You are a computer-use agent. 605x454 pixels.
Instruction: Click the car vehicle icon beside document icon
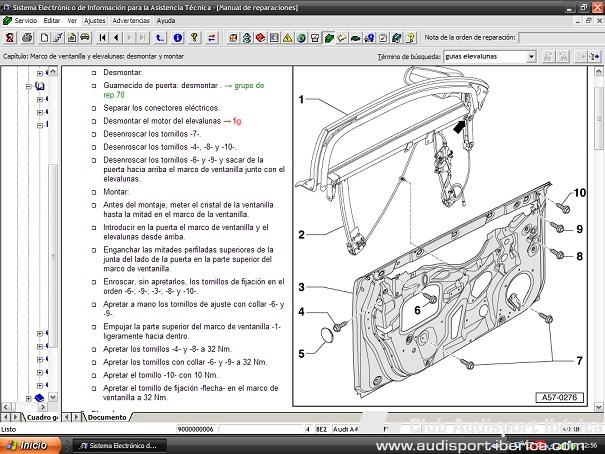[x=84, y=37]
